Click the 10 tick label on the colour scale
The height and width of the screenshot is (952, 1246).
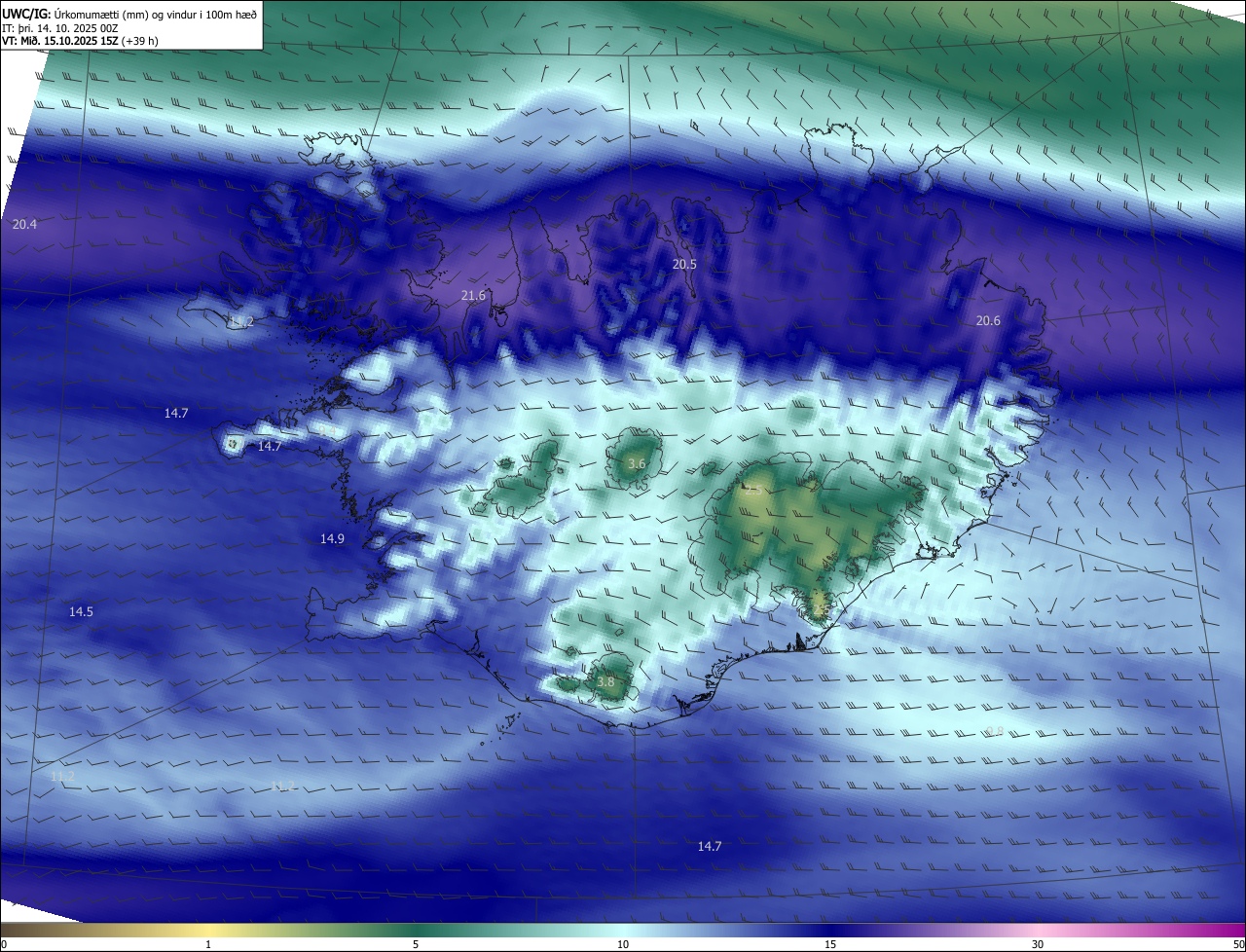click(x=623, y=944)
